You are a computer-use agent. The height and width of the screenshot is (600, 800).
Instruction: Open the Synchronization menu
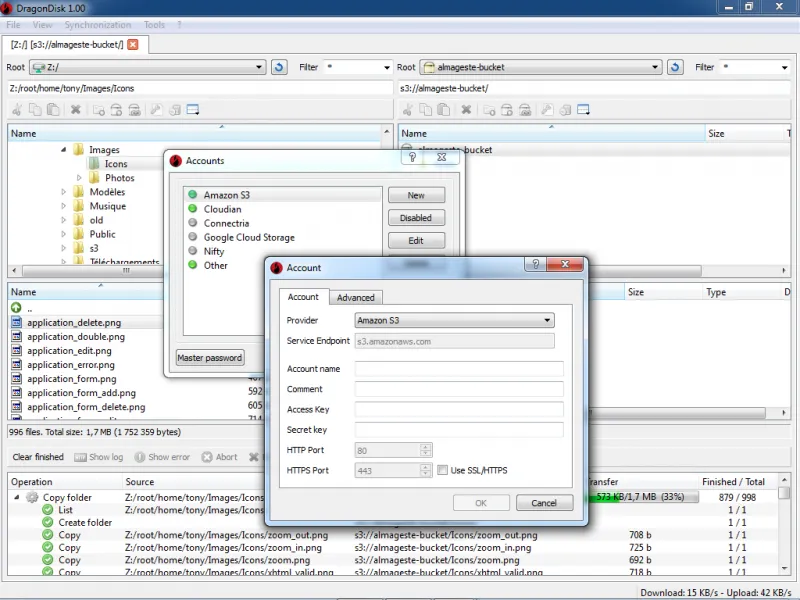[98, 24]
